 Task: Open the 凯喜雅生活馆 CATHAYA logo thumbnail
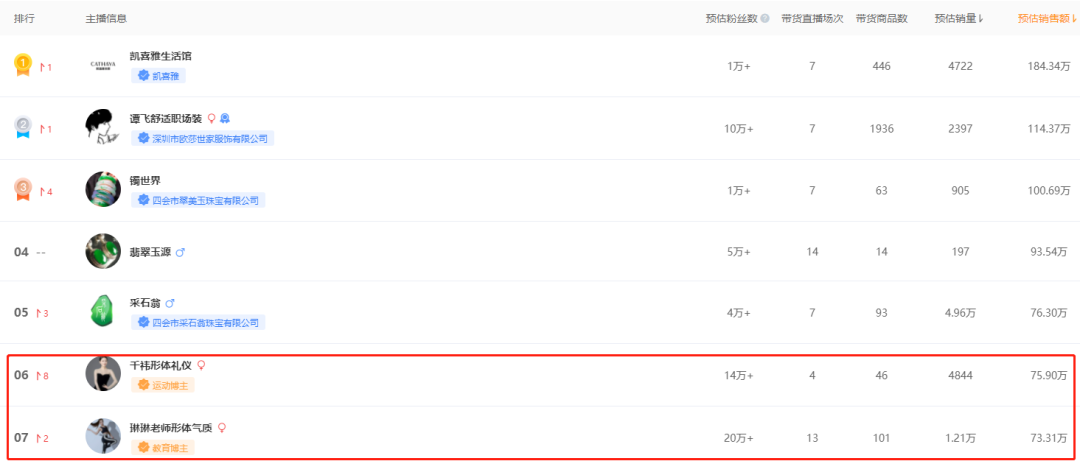tap(103, 66)
